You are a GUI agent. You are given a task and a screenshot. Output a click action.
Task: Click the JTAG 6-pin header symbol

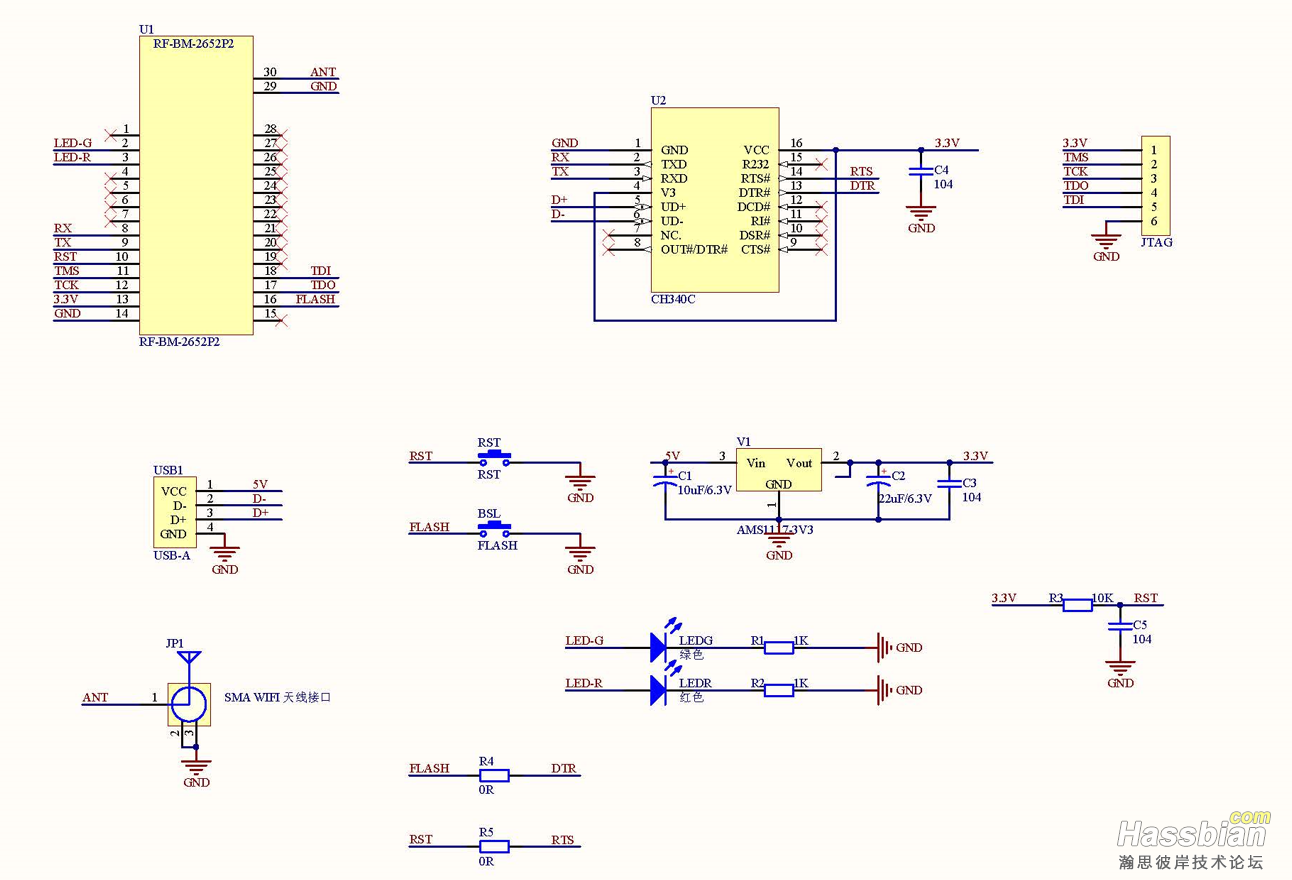point(1156,185)
